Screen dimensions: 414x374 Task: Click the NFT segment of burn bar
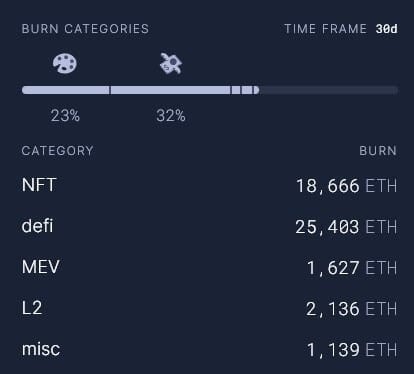65,90
